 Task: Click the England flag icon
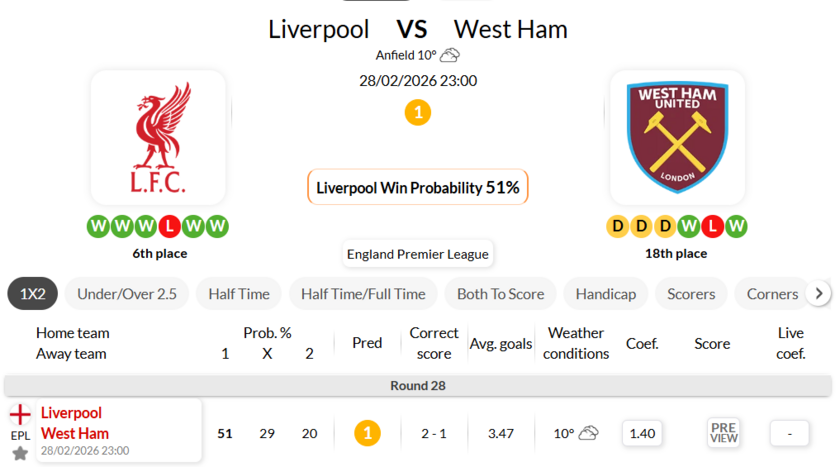[20, 414]
